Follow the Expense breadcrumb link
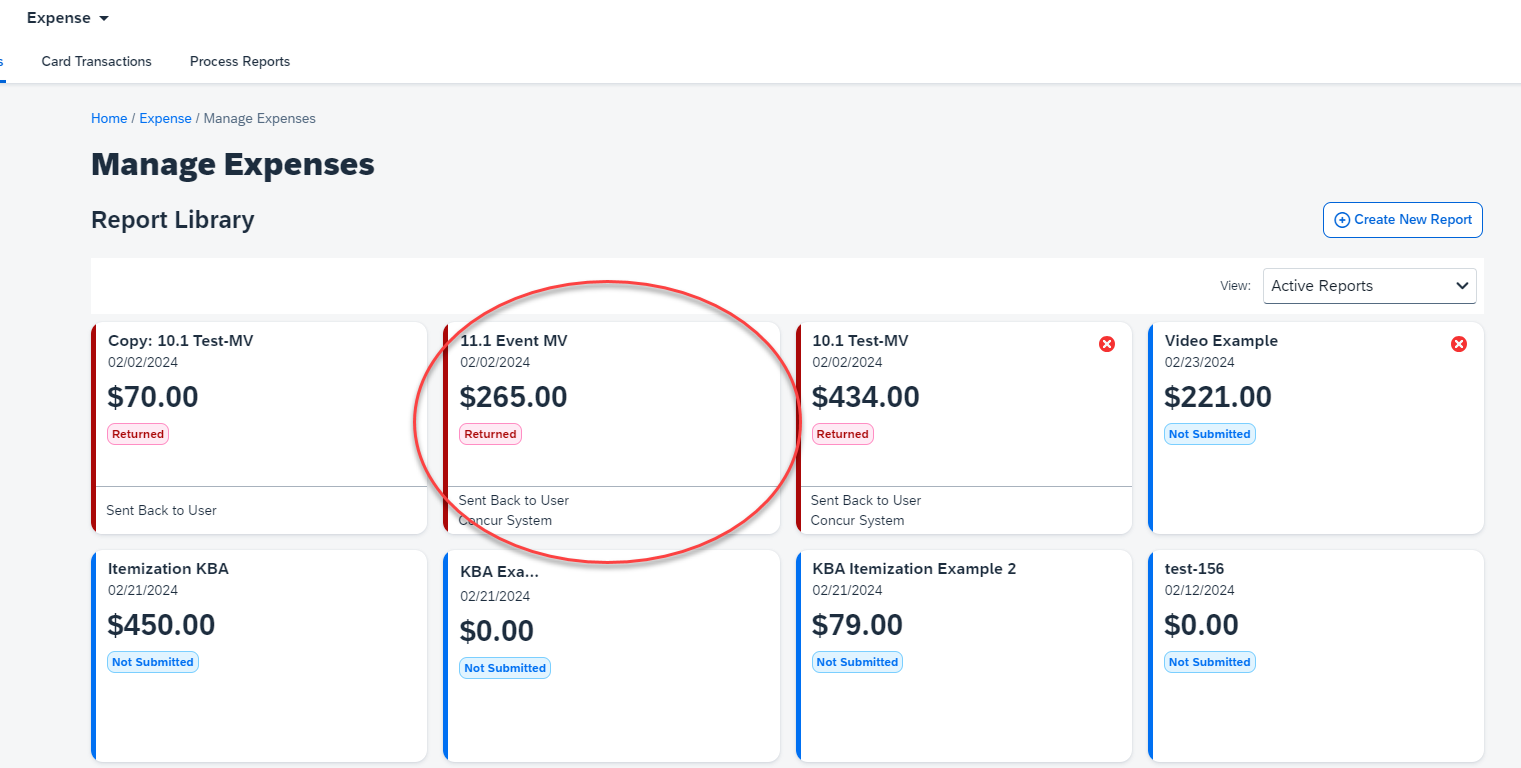The width and height of the screenshot is (1521, 768). [x=165, y=118]
